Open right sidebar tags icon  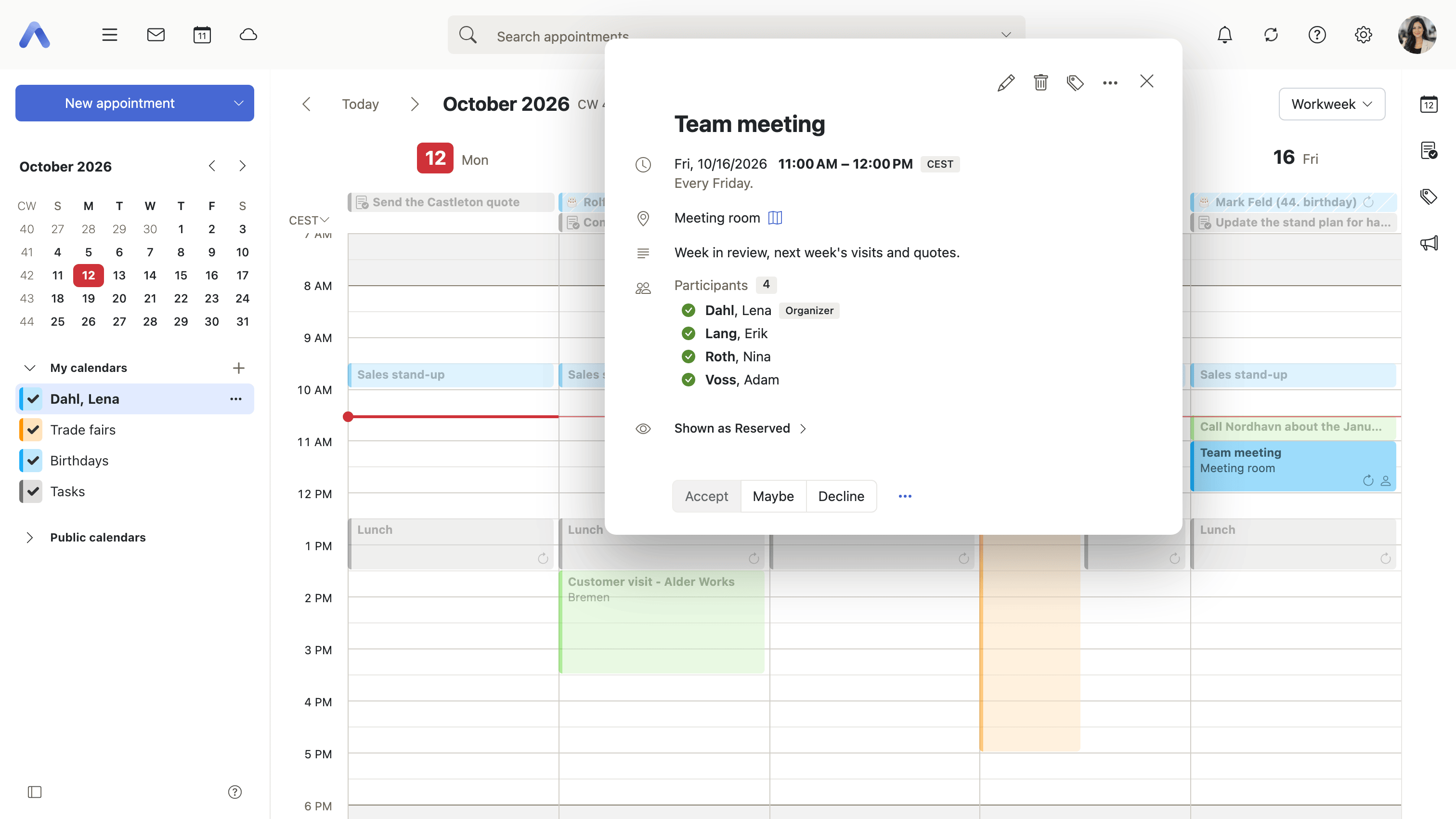(1429, 197)
